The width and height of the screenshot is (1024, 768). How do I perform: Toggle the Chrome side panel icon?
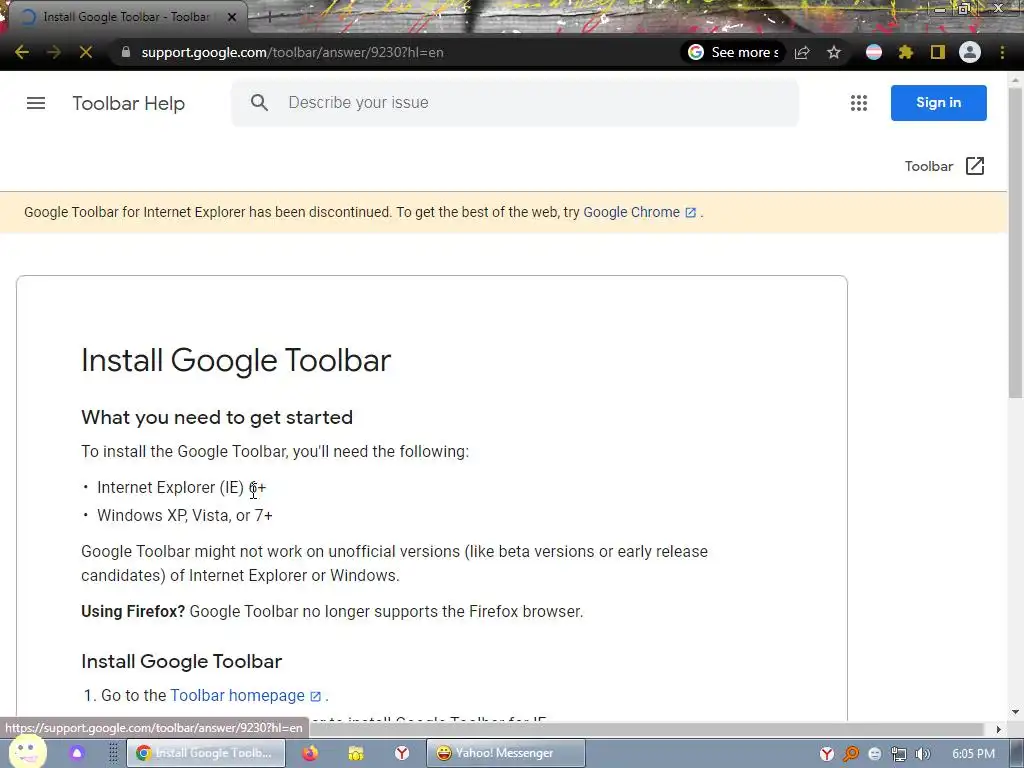[938, 52]
